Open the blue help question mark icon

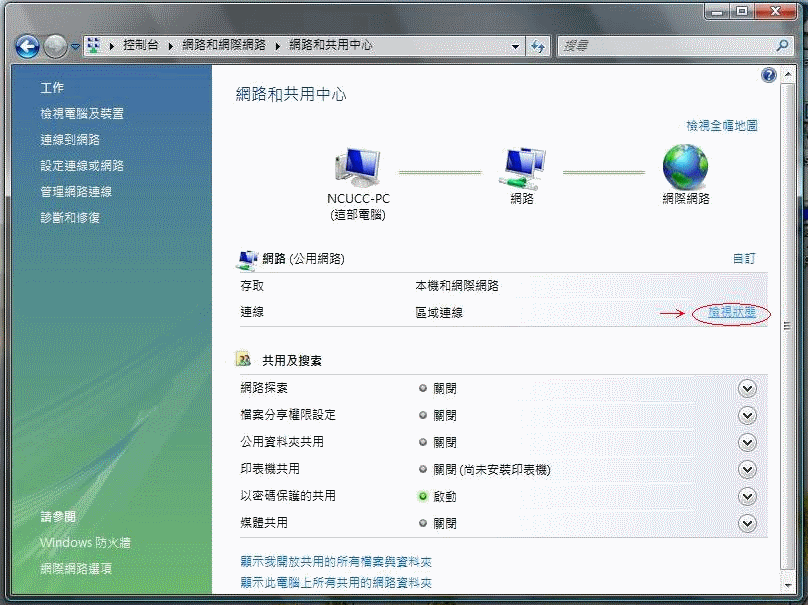[x=769, y=75]
